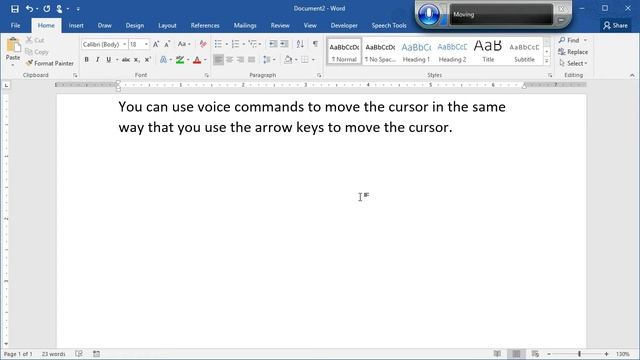Show or hide paragraph marks
640x360 pixels.
point(316,44)
